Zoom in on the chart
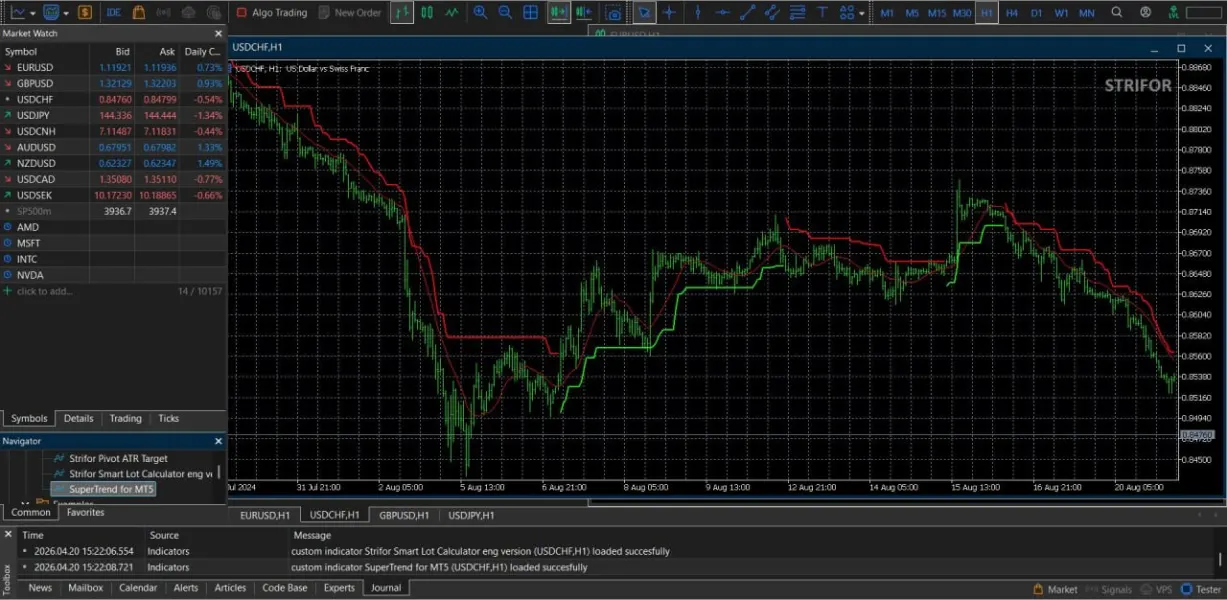Screen dimensions: 1227x600 (481, 13)
